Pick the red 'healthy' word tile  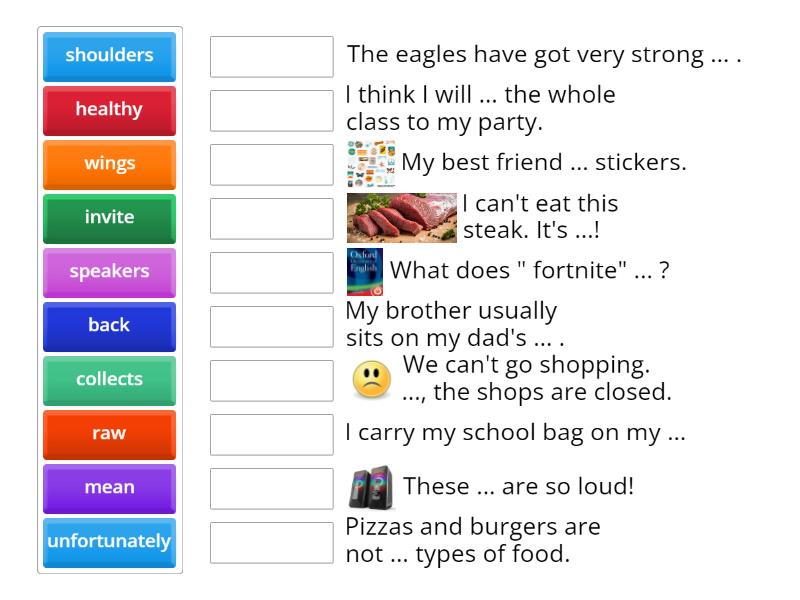click(x=109, y=110)
